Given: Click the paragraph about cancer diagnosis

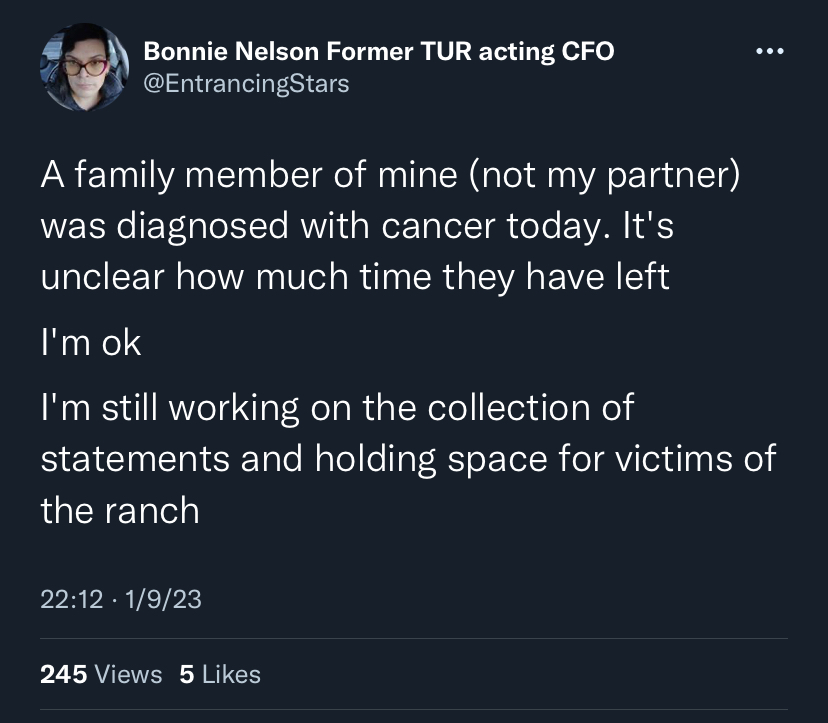Looking at the screenshot, I should pyautogui.click(x=390, y=226).
